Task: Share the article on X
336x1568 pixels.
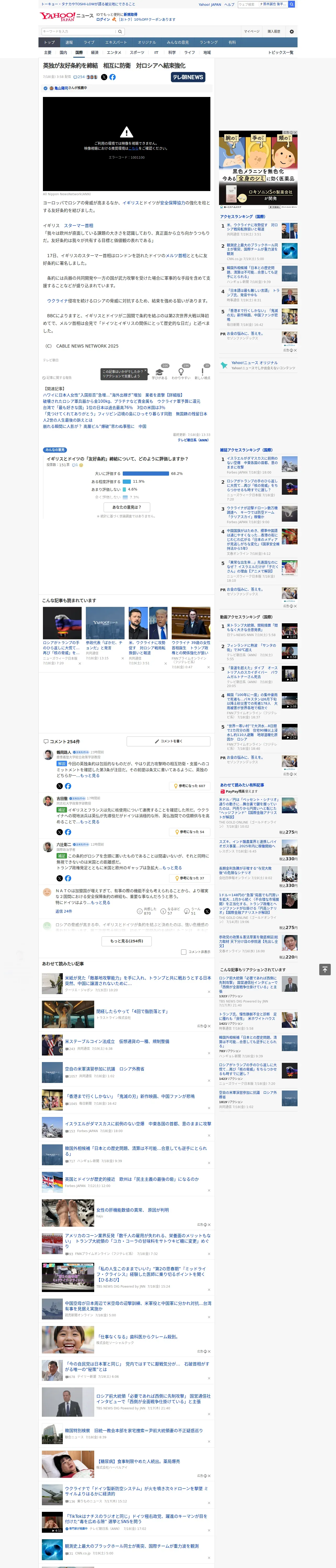Action: pos(104,77)
